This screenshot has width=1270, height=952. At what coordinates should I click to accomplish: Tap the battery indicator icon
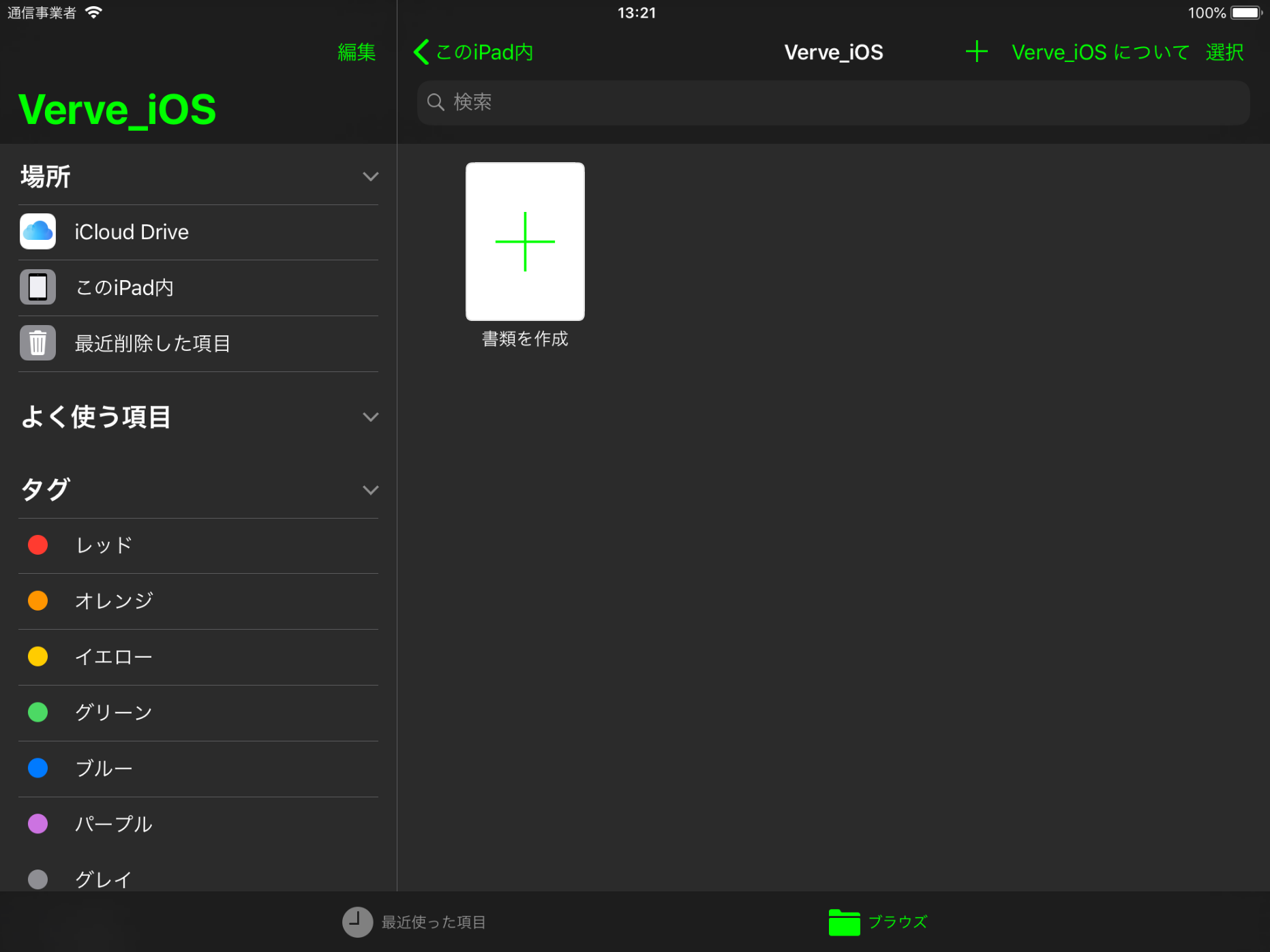pos(1246,12)
